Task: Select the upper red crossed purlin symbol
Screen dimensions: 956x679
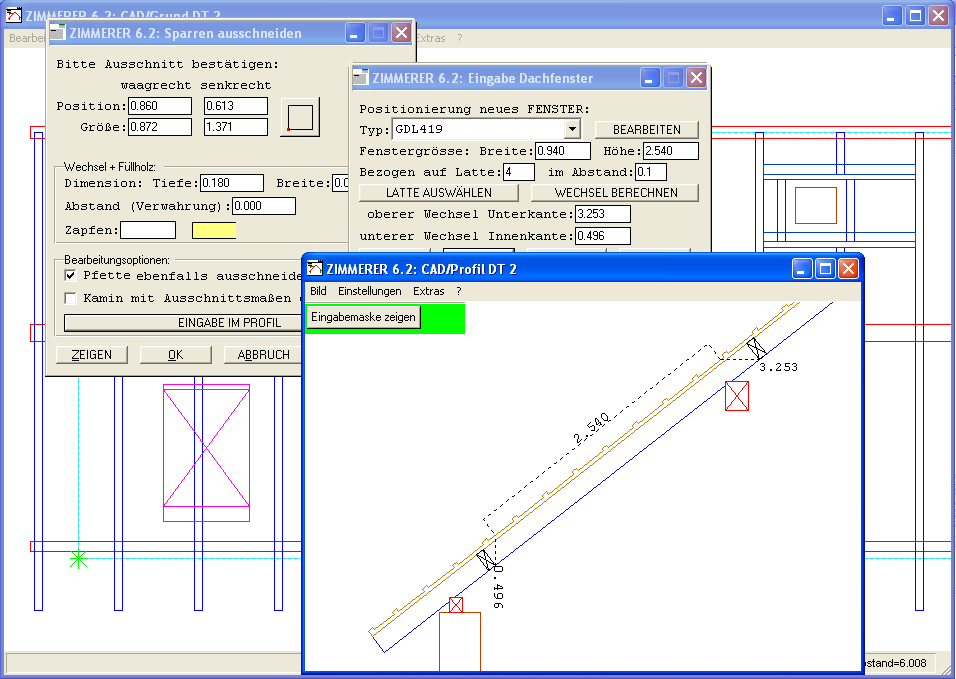Action: coord(737,396)
